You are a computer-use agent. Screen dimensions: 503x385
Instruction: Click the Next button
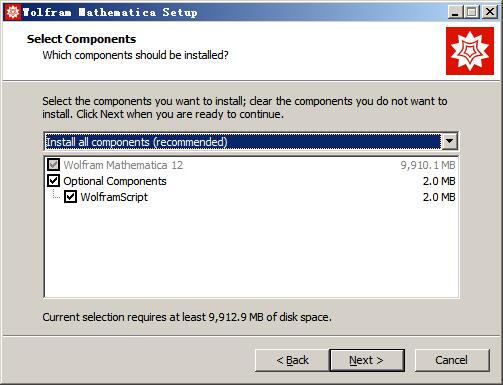pyautogui.click(x=367, y=360)
